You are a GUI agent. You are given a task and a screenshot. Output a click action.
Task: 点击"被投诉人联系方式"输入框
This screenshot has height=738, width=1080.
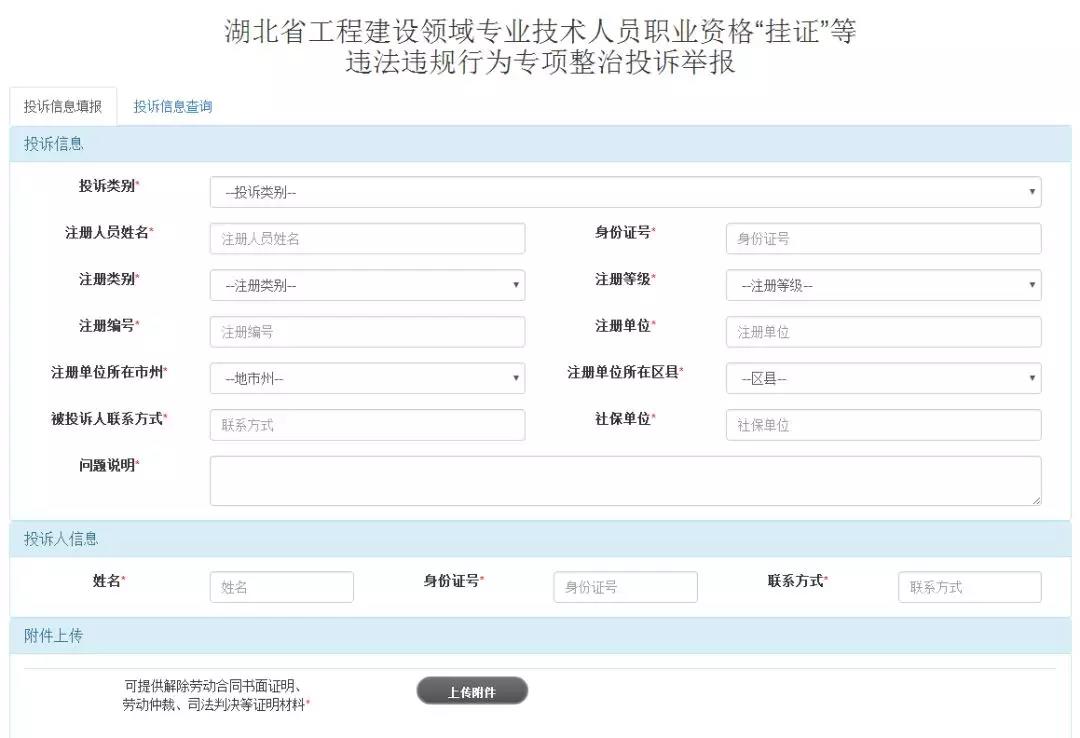367,424
